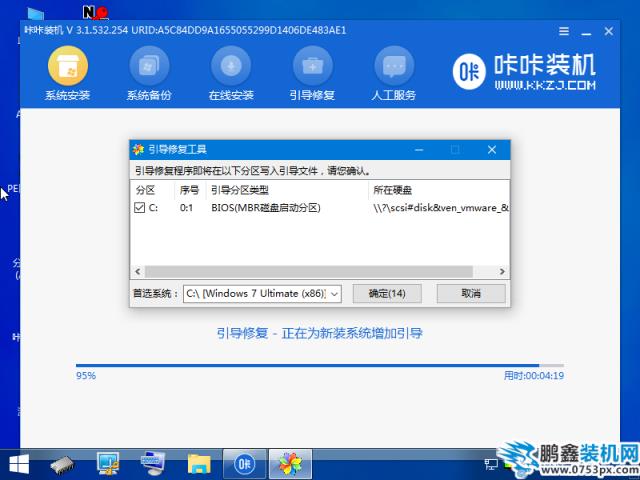The height and width of the screenshot is (480, 640).
Task: Select the BIOS(MBR磁盘启动分区) cell
Action: tap(266, 208)
